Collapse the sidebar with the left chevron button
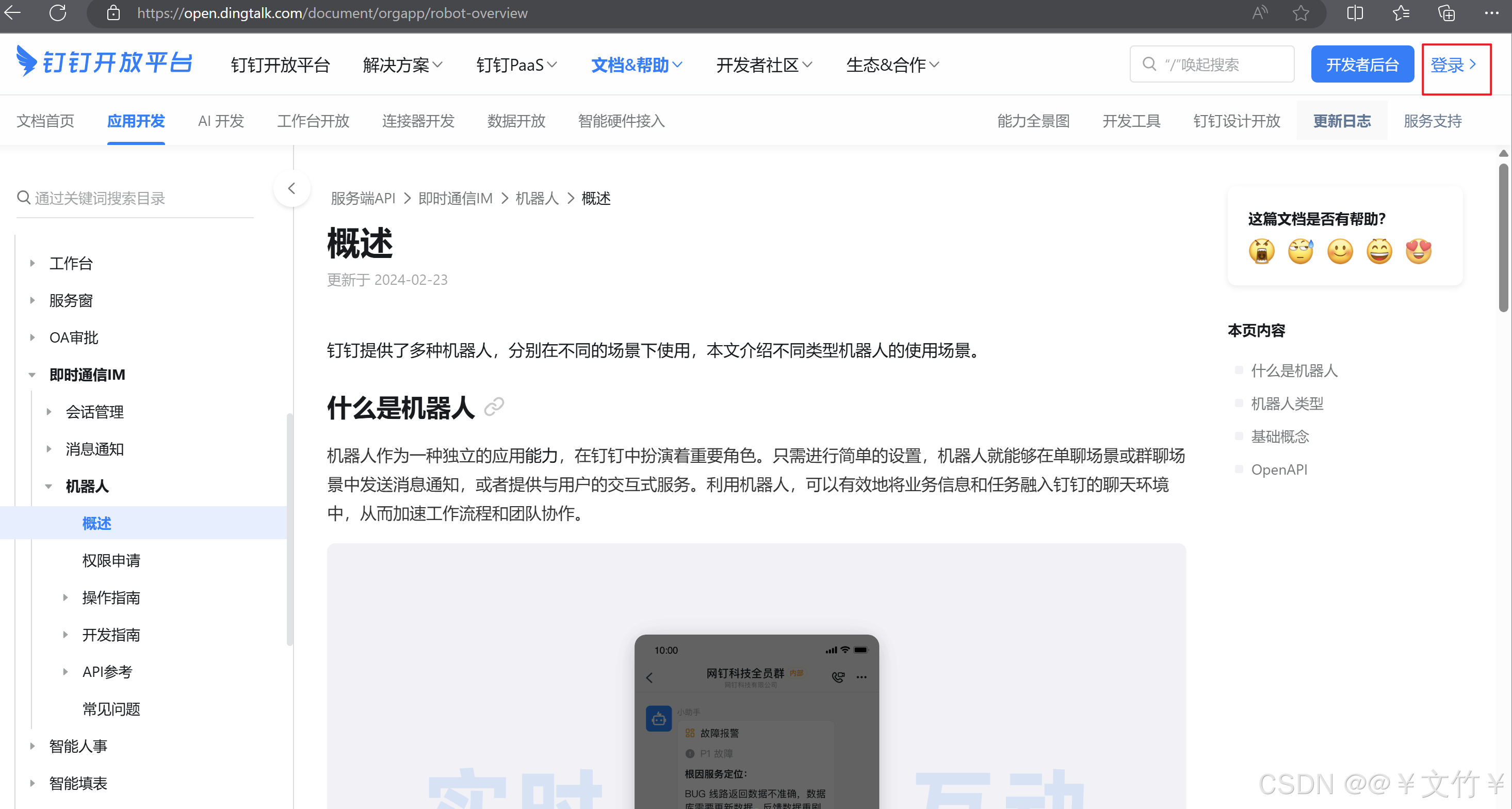Screen dimensions: 1512x809 point(291,188)
